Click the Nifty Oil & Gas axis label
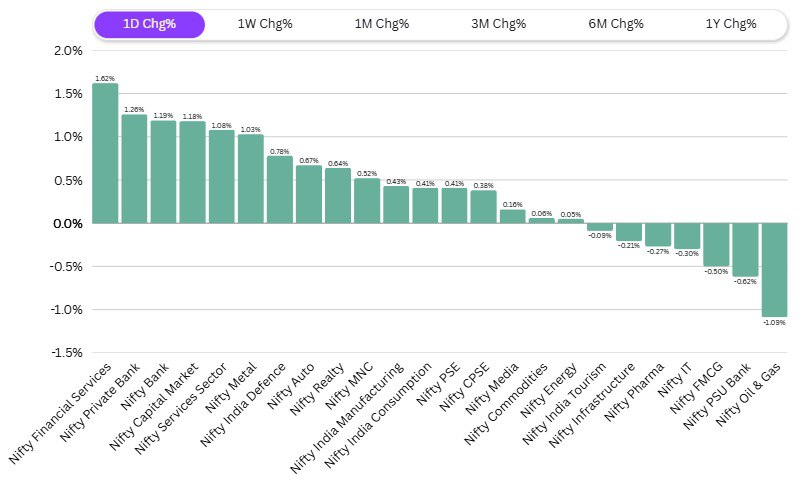Image resolution: width=802 pixels, height=485 pixels. pos(748,394)
